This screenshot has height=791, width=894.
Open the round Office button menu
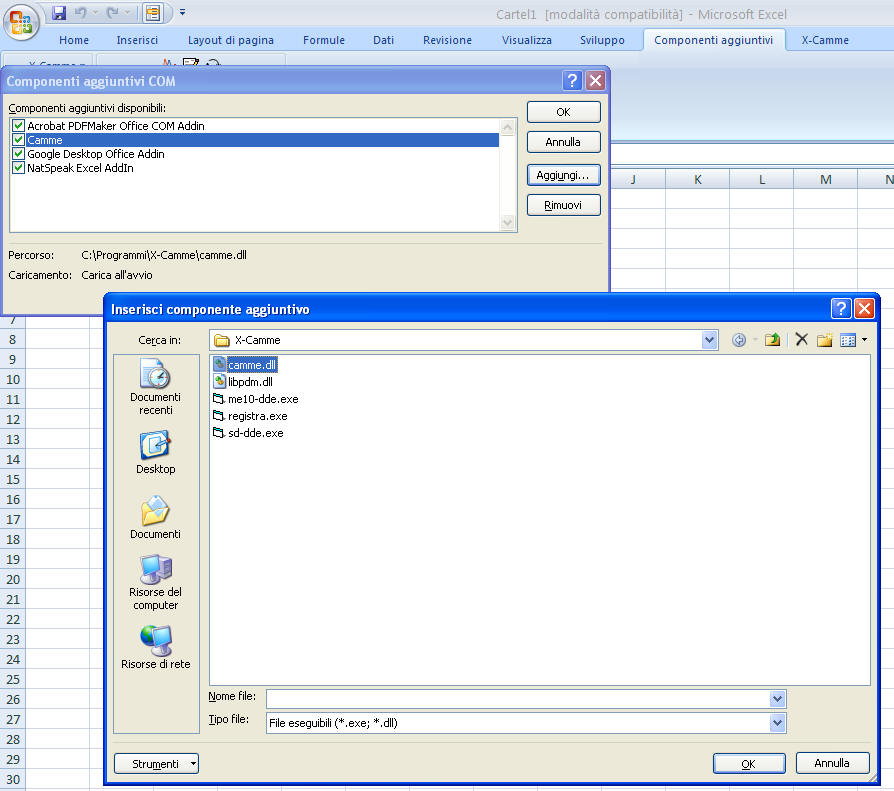point(21,22)
